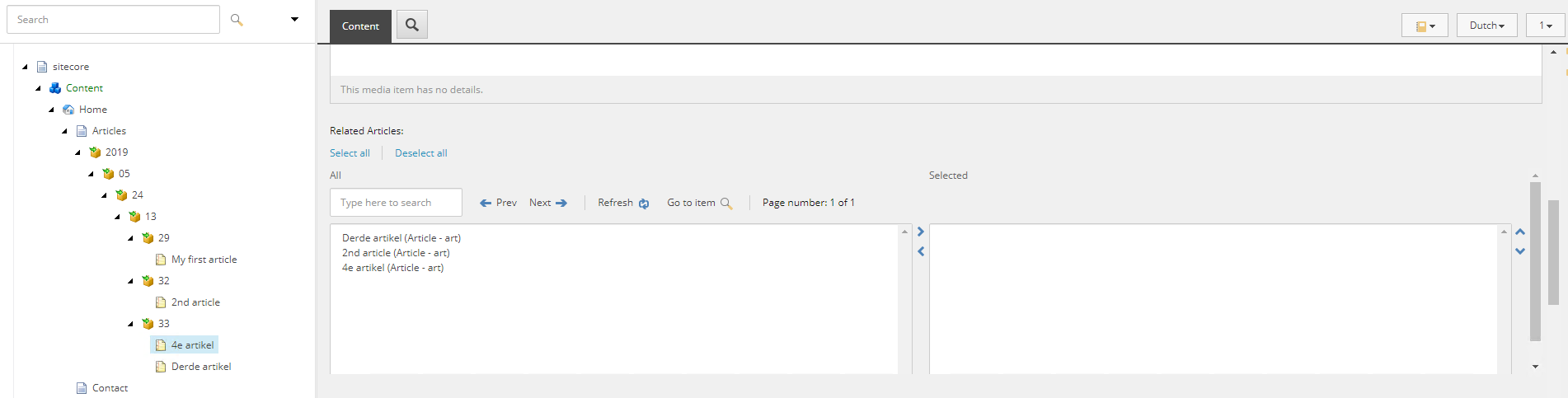Collapse the Home tree node

click(x=51, y=110)
